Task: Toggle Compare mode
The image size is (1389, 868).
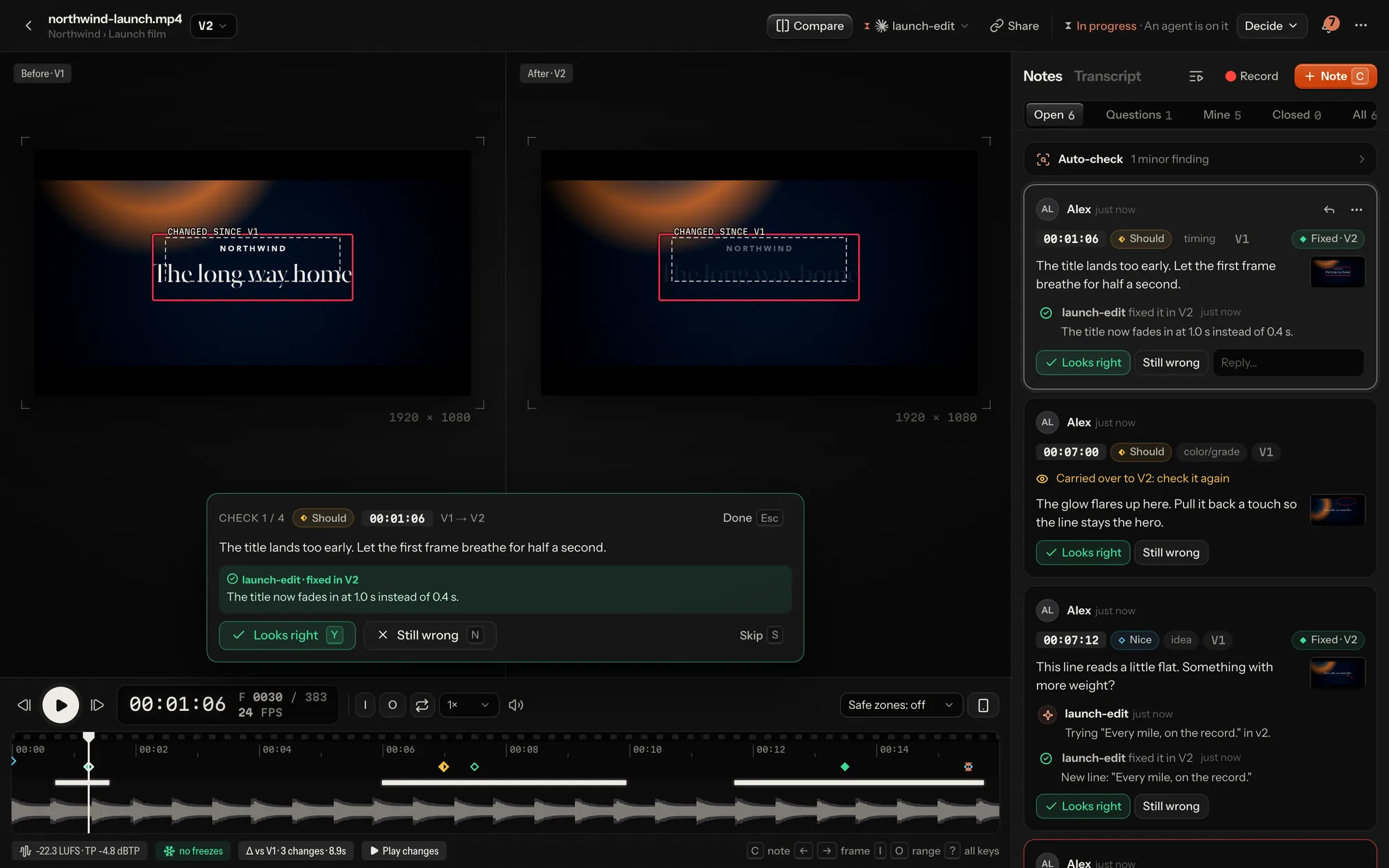Action: tap(810, 26)
